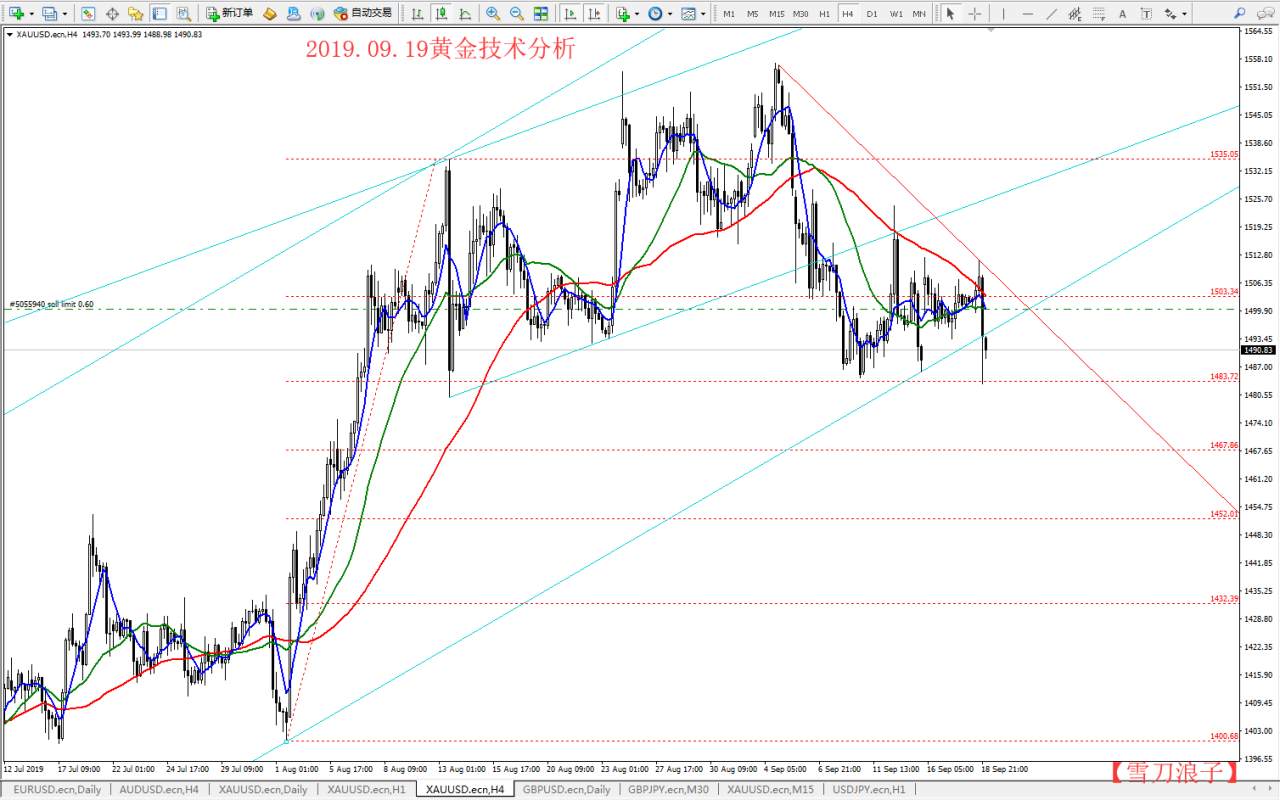Open the new chart dropdown arrow

click(x=31, y=14)
